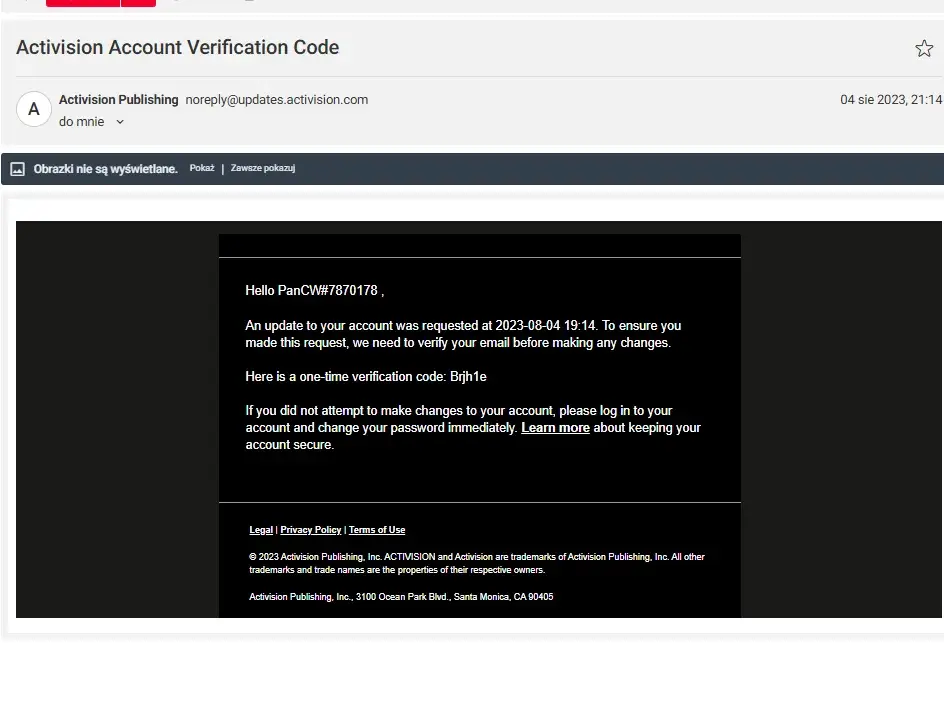Expand the 'do mnie' recipient details chevron

pyautogui.click(x=120, y=122)
